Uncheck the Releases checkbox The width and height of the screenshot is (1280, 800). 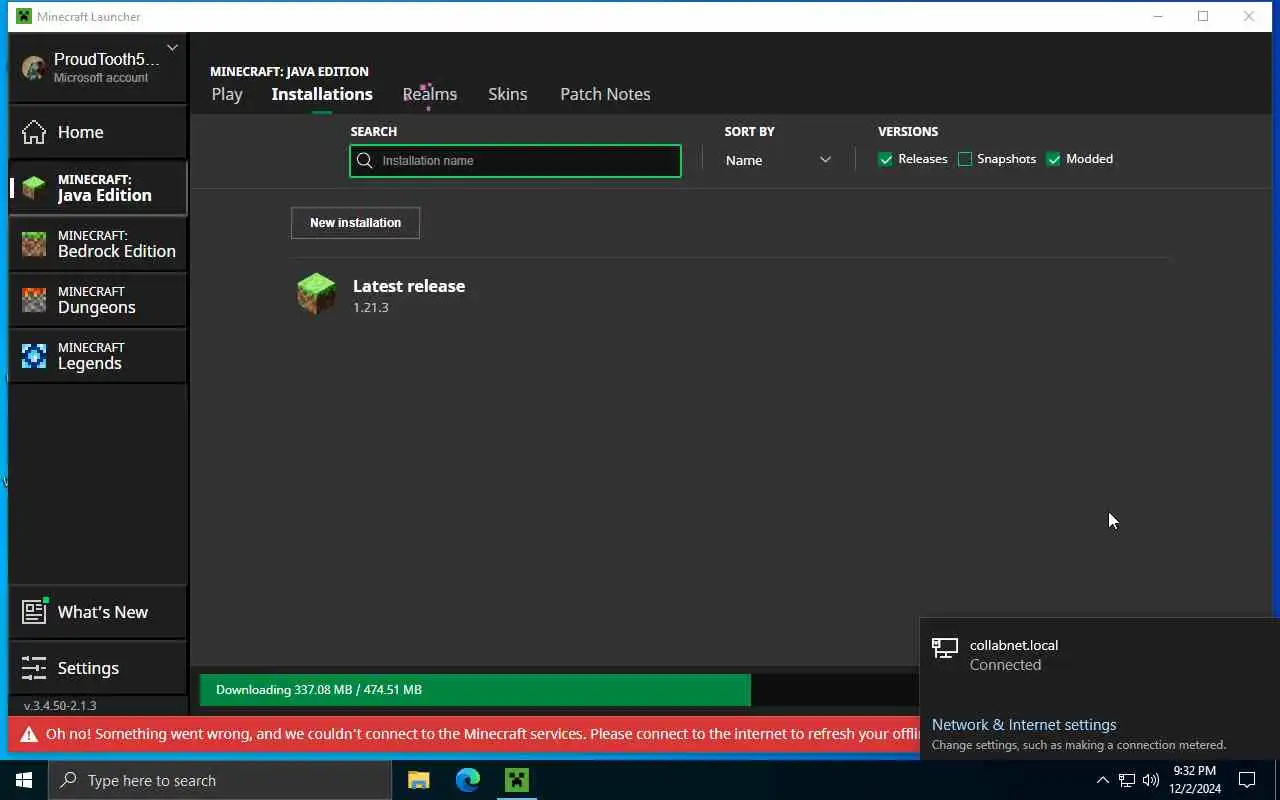(x=885, y=159)
